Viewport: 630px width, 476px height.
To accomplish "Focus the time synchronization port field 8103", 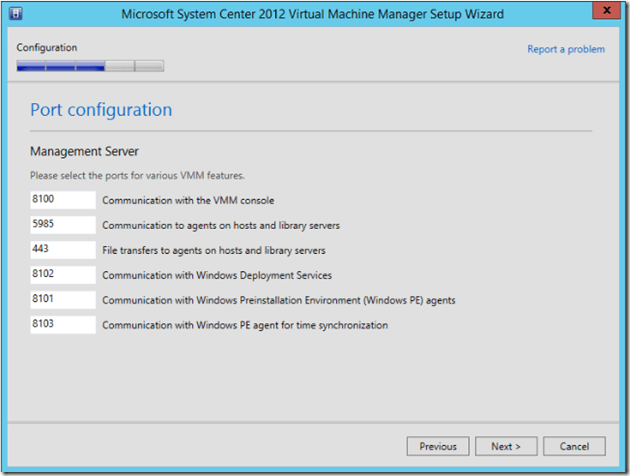I will (x=62, y=324).
